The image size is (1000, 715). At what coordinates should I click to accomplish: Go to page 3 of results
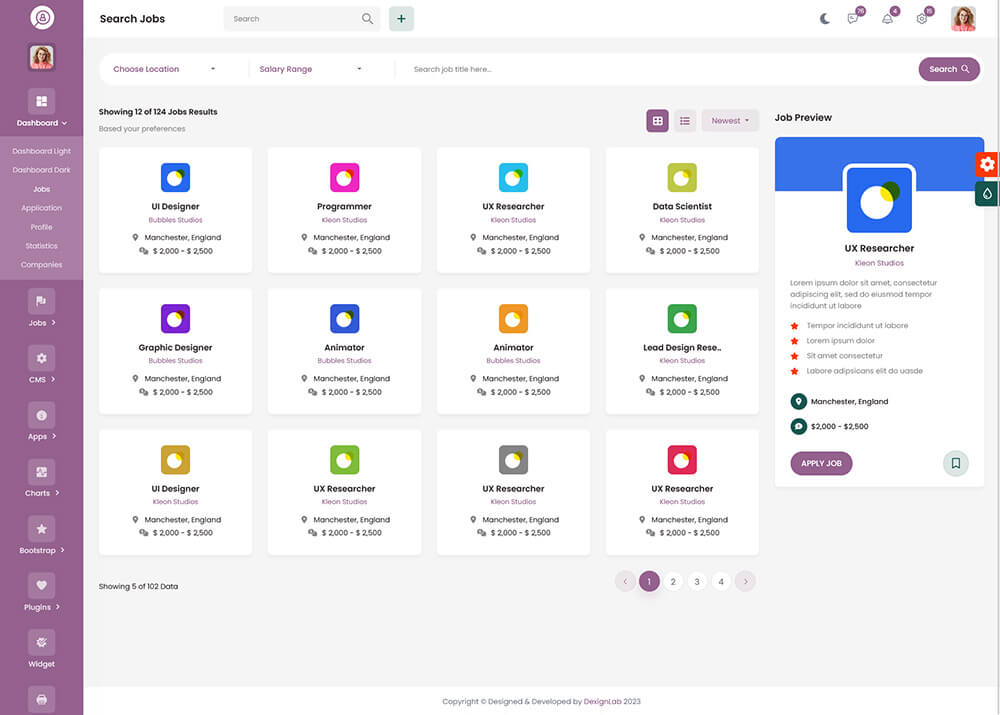point(697,581)
